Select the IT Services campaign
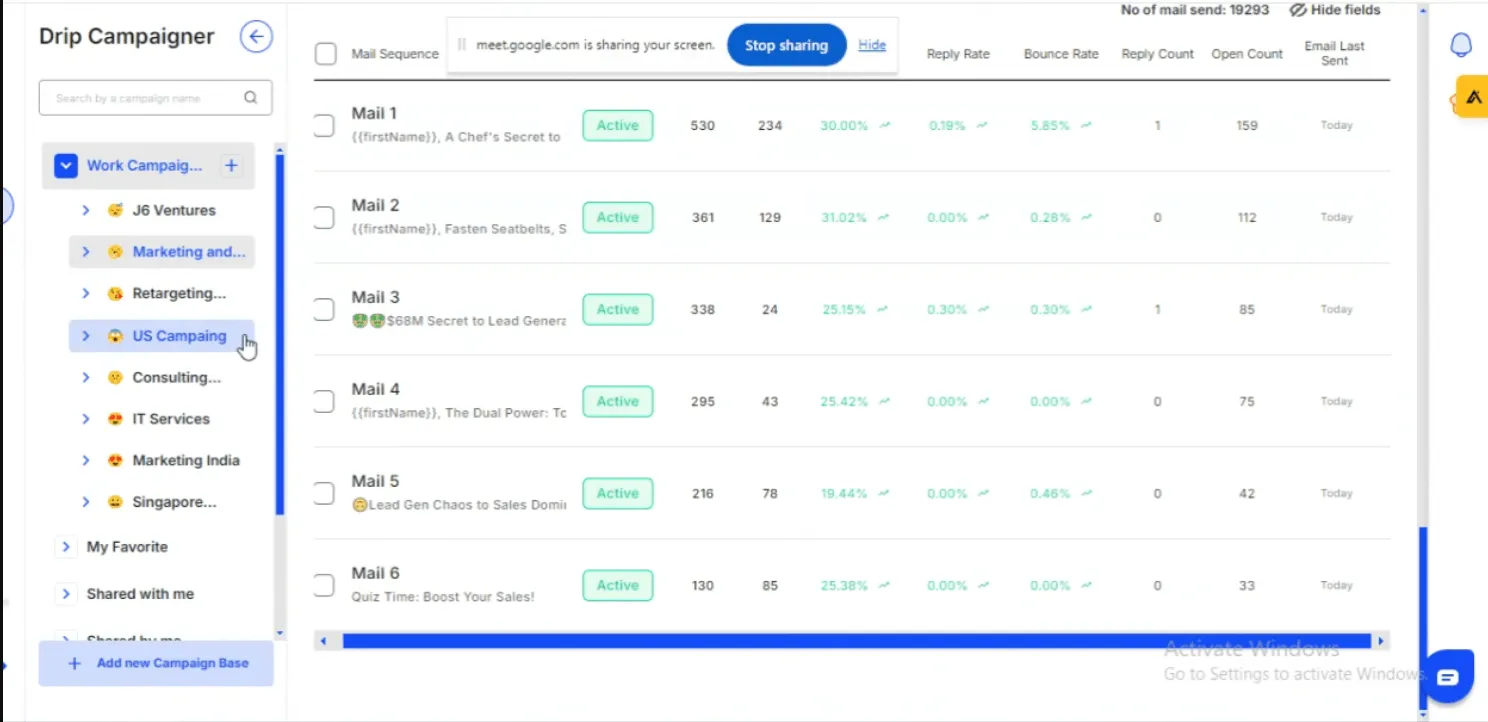 pos(170,418)
